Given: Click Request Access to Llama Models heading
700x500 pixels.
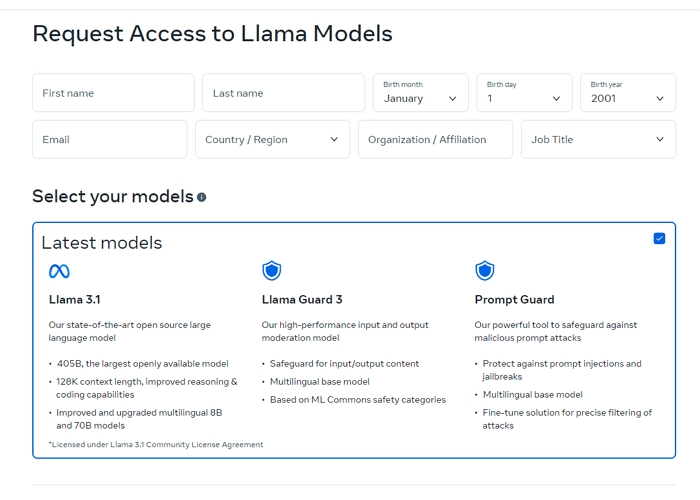Looking at the screenshot, I should (x=212, y=34).
